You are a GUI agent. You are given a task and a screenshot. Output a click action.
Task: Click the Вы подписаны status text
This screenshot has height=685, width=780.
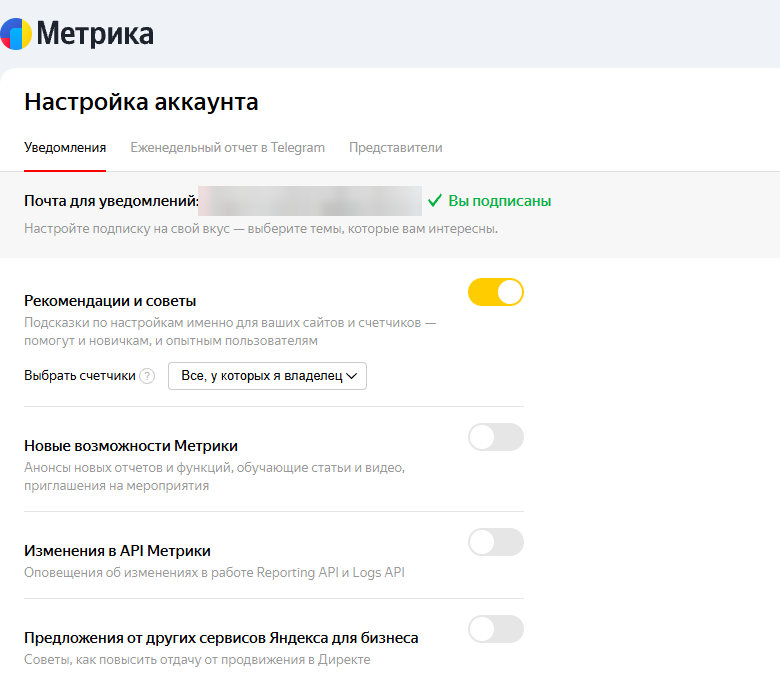point(500,200)
